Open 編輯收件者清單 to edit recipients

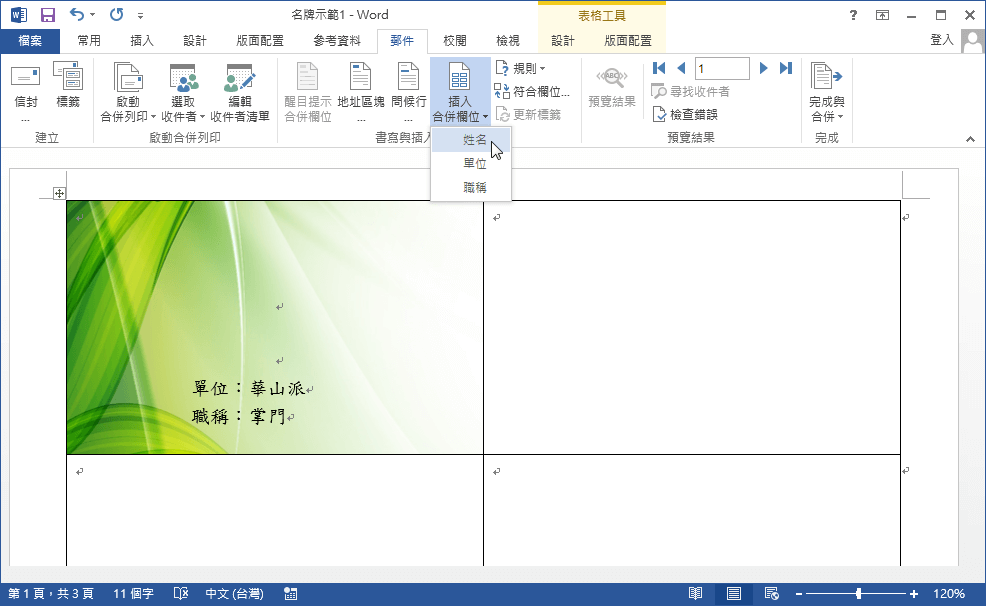238,88
